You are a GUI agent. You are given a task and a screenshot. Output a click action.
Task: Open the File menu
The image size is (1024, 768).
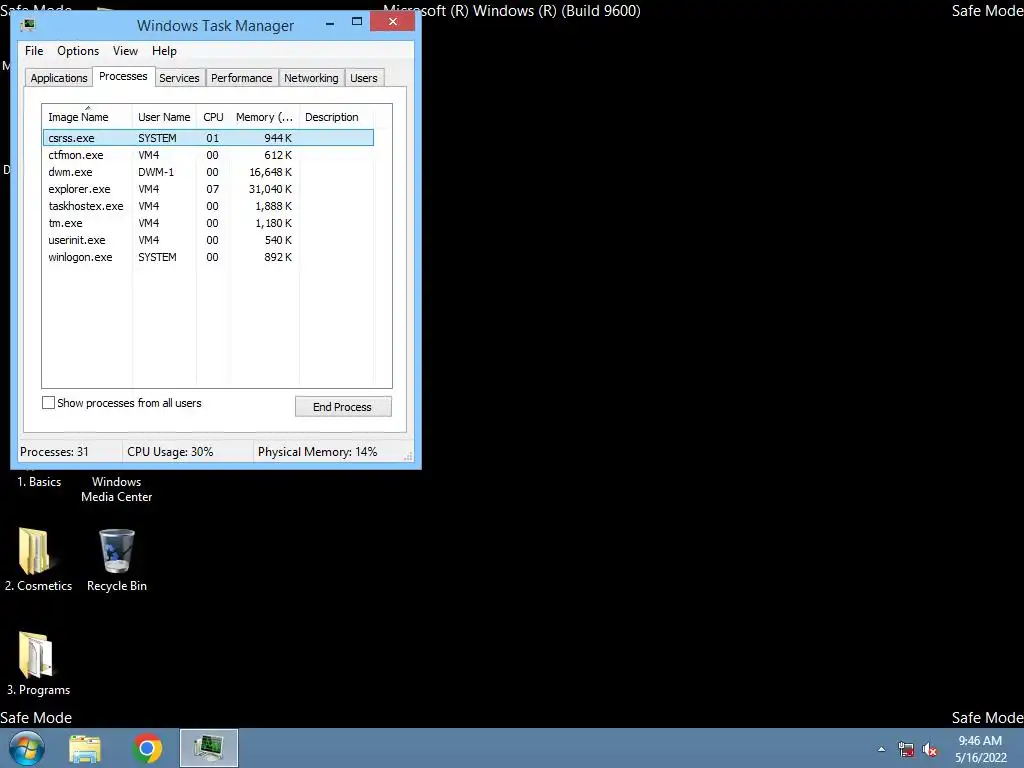[x=34, y=51]
